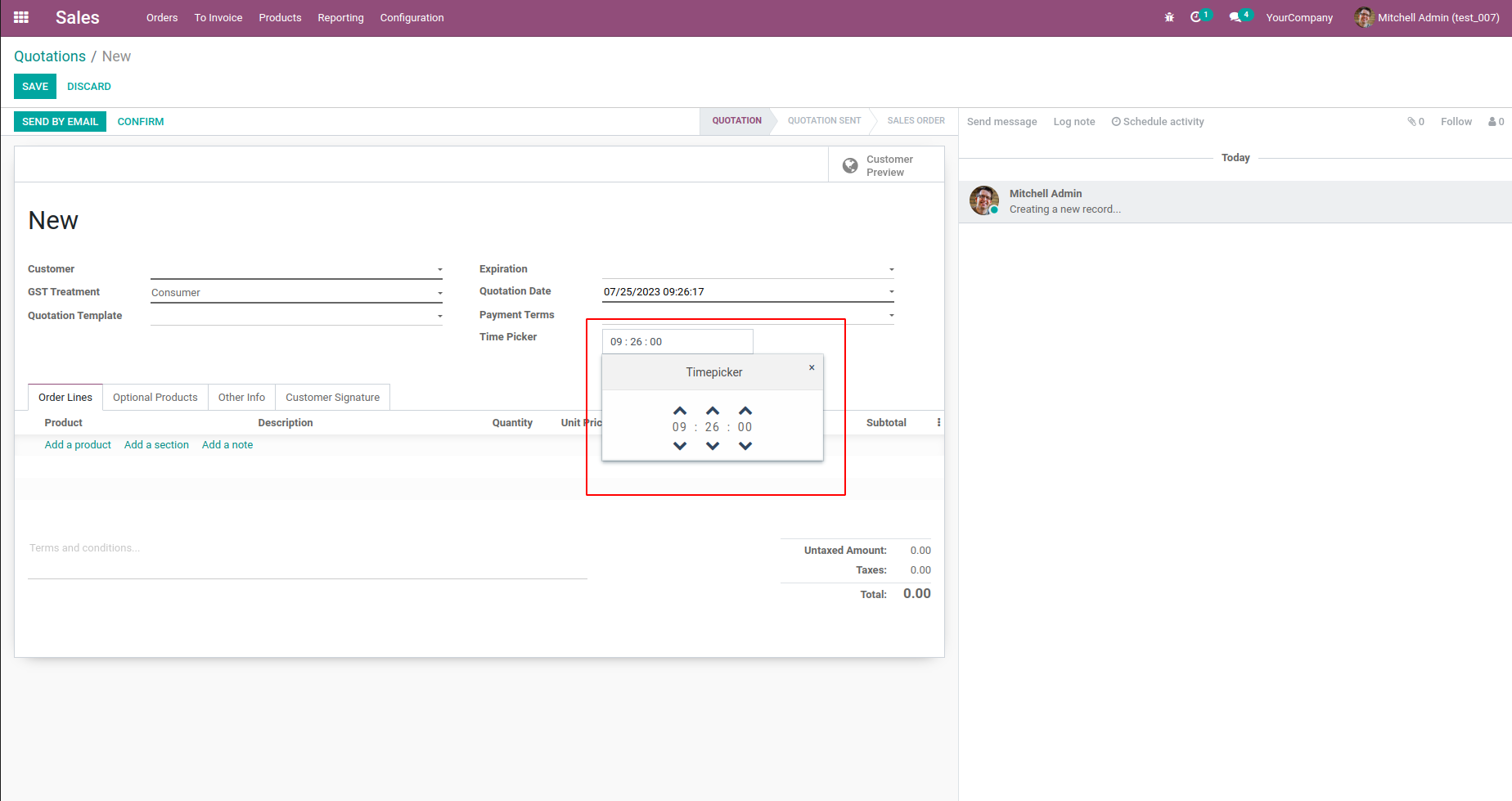Click the Customer Preview button
1512x801 pixels.
tap(886, 165)
